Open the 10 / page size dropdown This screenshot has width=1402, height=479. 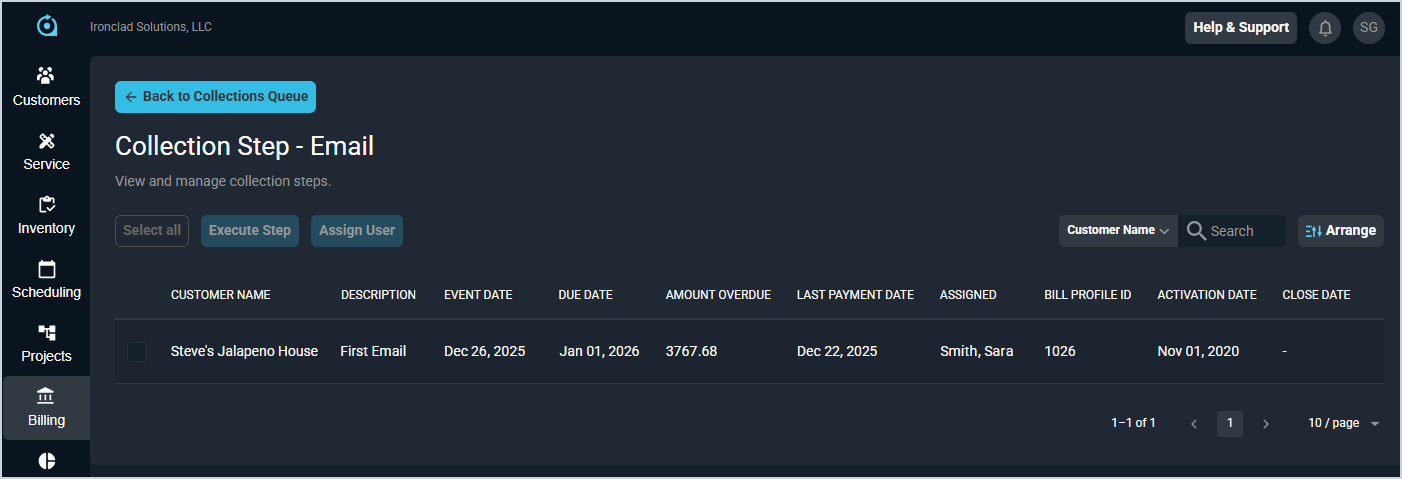point(1343,423)
